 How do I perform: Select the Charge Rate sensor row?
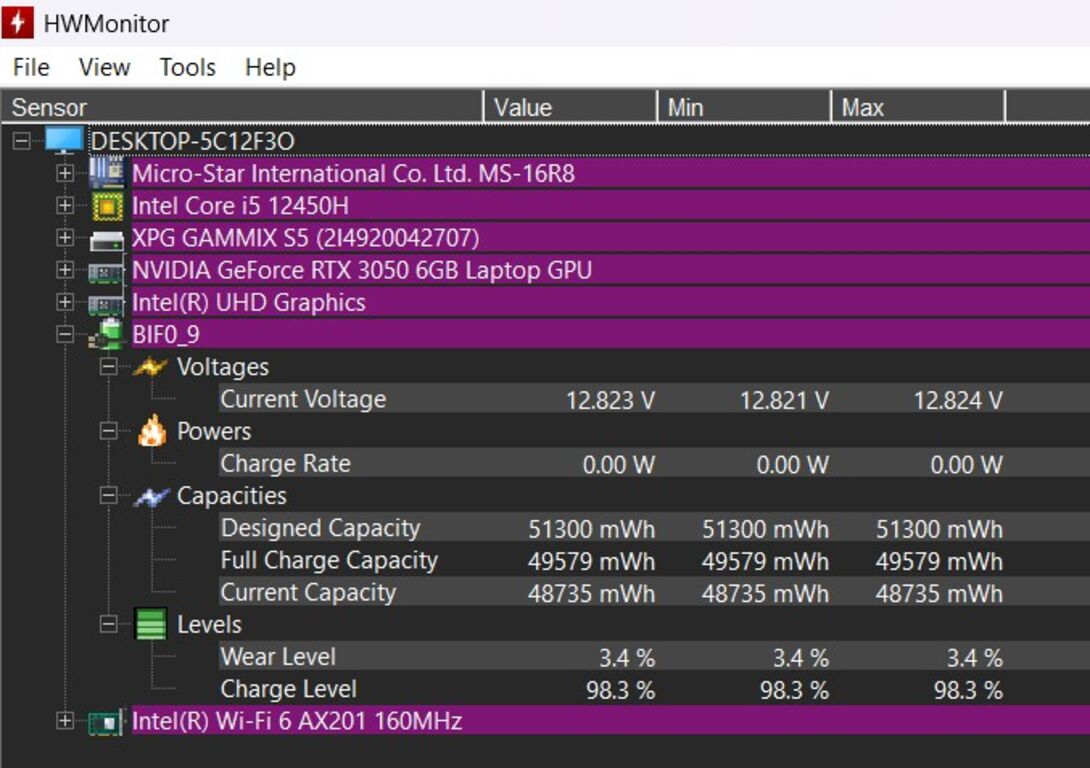pyautogui.click(x=654, y=464)
